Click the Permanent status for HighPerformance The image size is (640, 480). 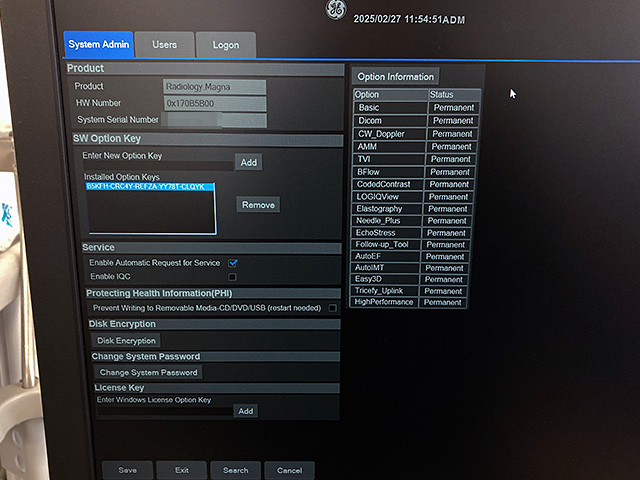[442, 302]
